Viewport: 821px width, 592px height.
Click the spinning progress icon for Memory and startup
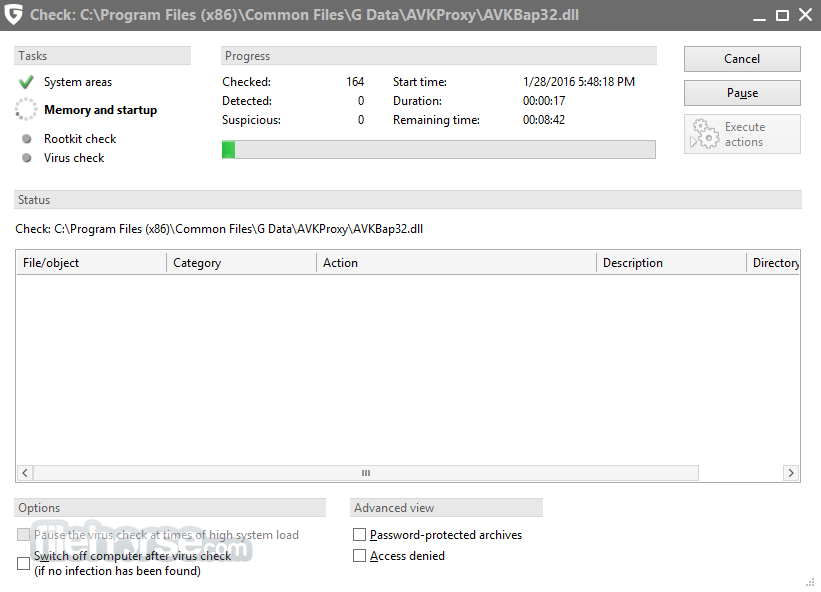pos(26,110)
